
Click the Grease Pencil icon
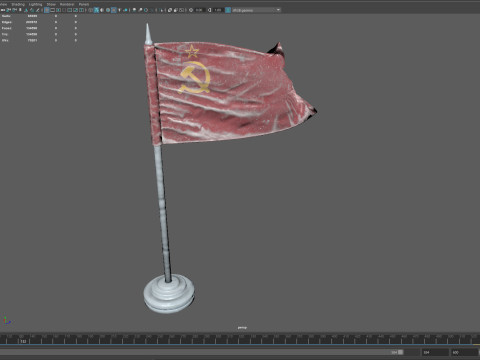click(x=37, y=10)
